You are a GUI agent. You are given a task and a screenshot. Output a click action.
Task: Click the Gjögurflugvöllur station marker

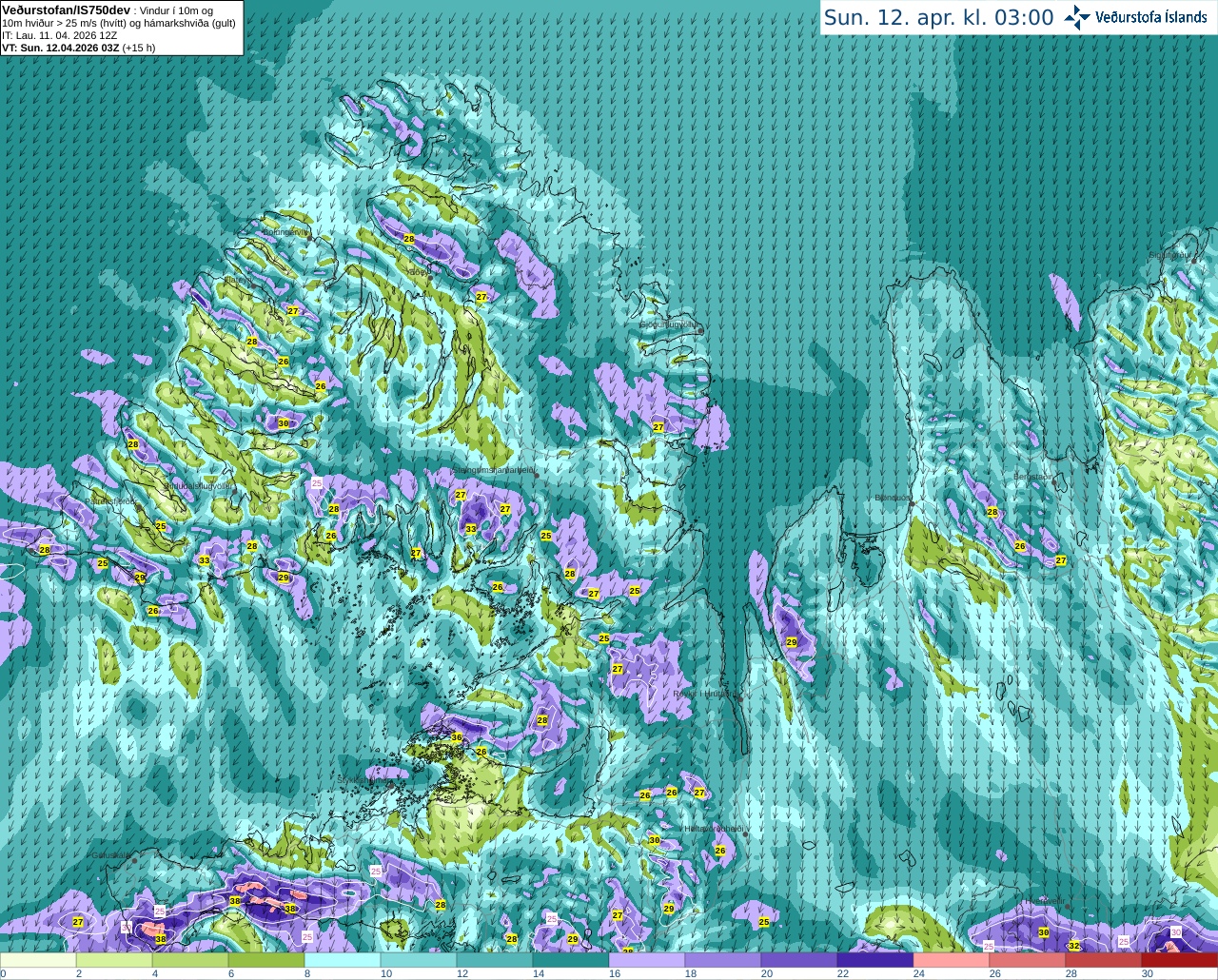(700, 330)
